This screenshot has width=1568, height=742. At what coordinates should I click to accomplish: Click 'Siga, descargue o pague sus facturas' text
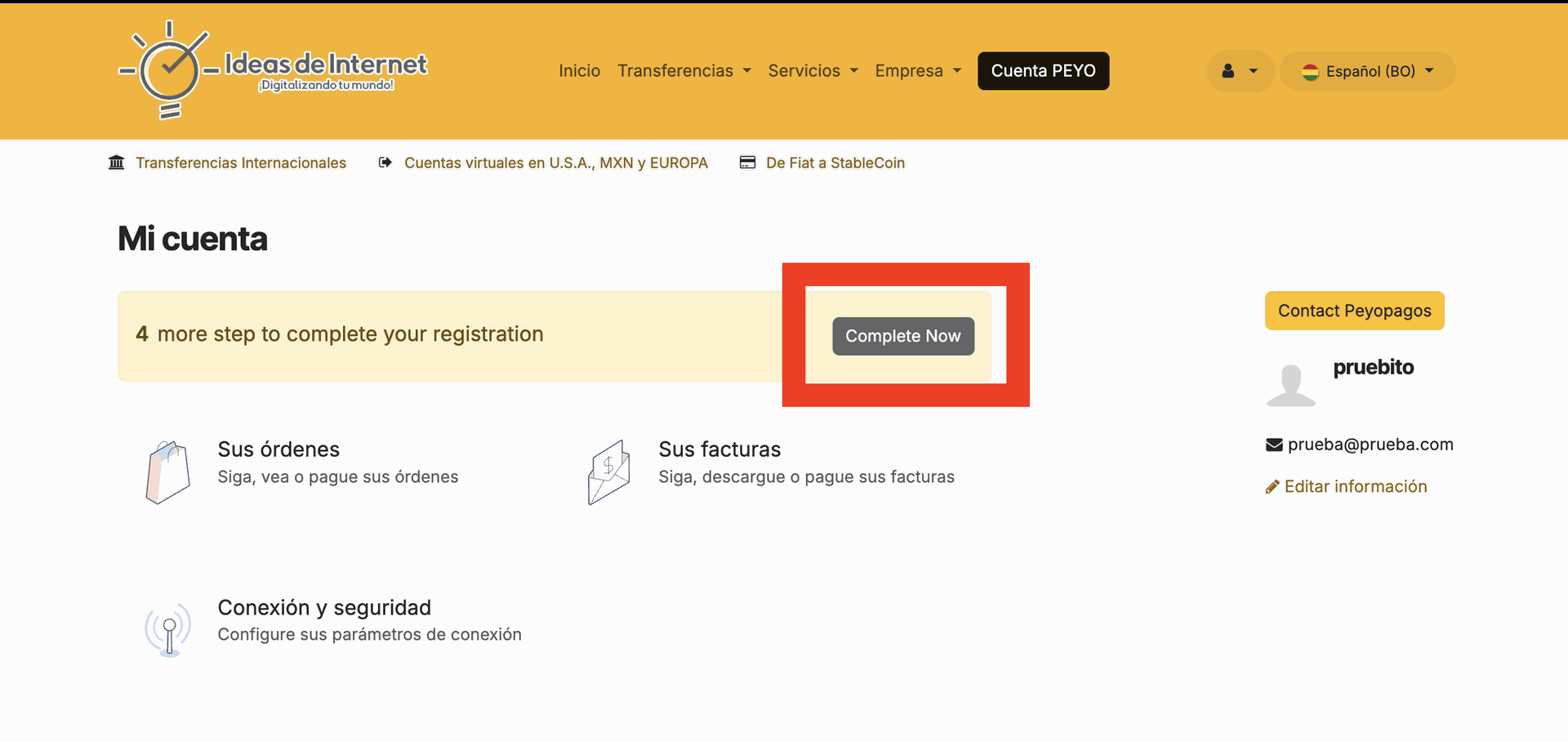[806, 477]
